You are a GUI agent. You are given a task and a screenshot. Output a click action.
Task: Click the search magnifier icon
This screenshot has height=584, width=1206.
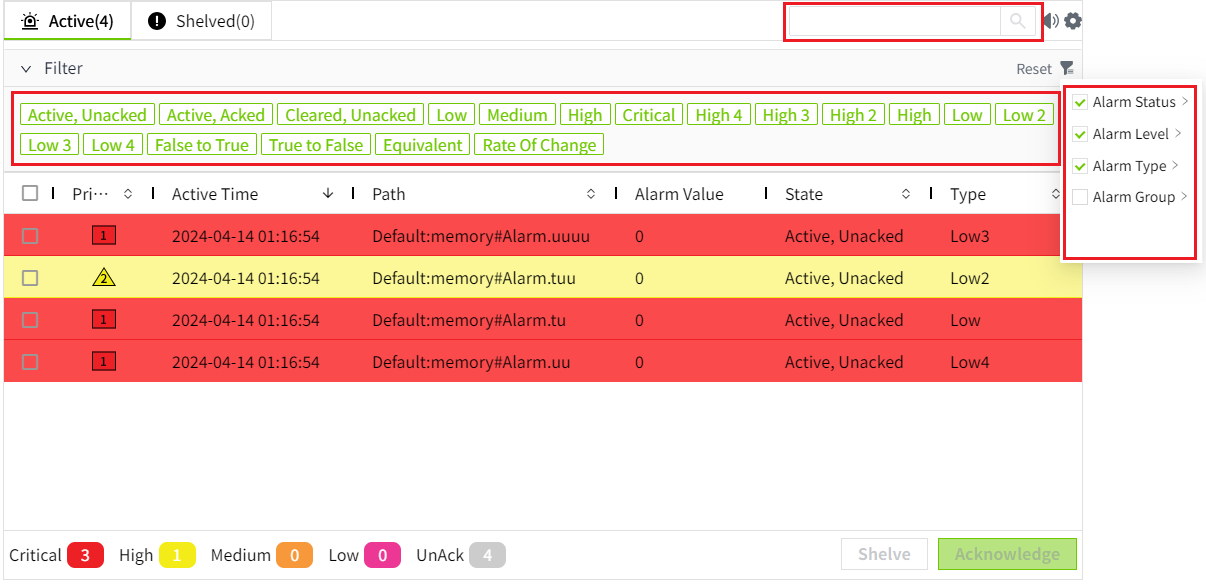[1017, 21]
